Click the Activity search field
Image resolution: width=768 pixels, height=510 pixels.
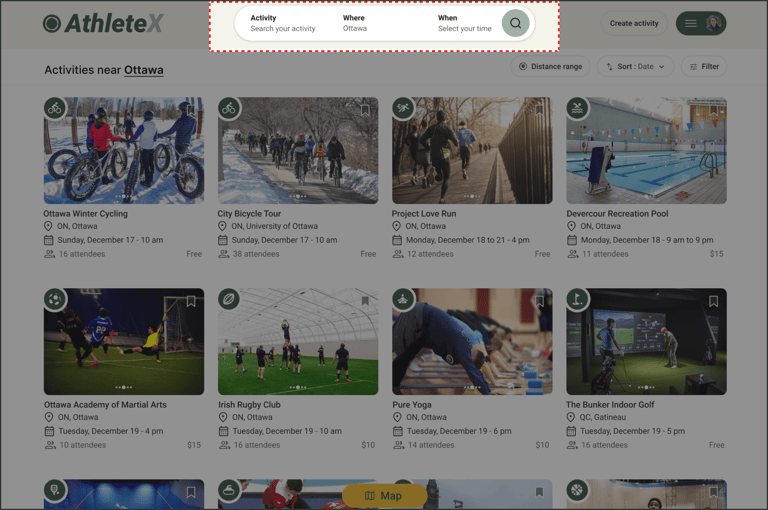[x=283, y=23]
